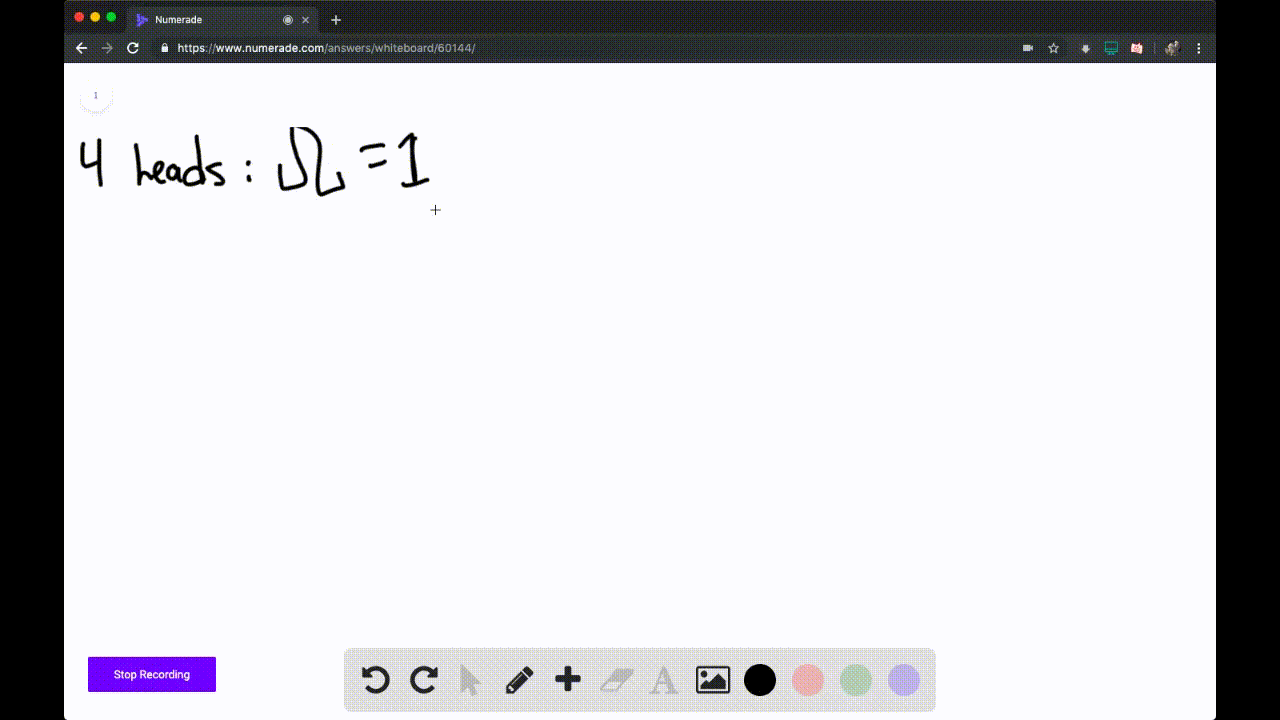Open the Chrome profile avatar

point(1172,48)
